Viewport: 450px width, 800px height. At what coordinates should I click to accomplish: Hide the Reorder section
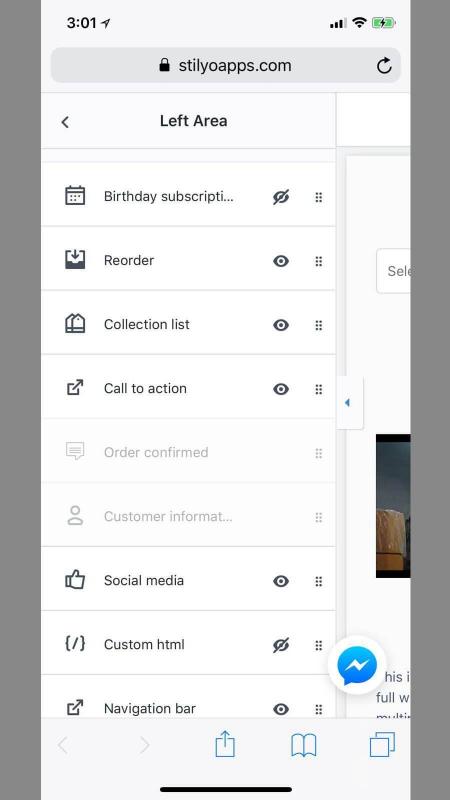coord(281,261)
